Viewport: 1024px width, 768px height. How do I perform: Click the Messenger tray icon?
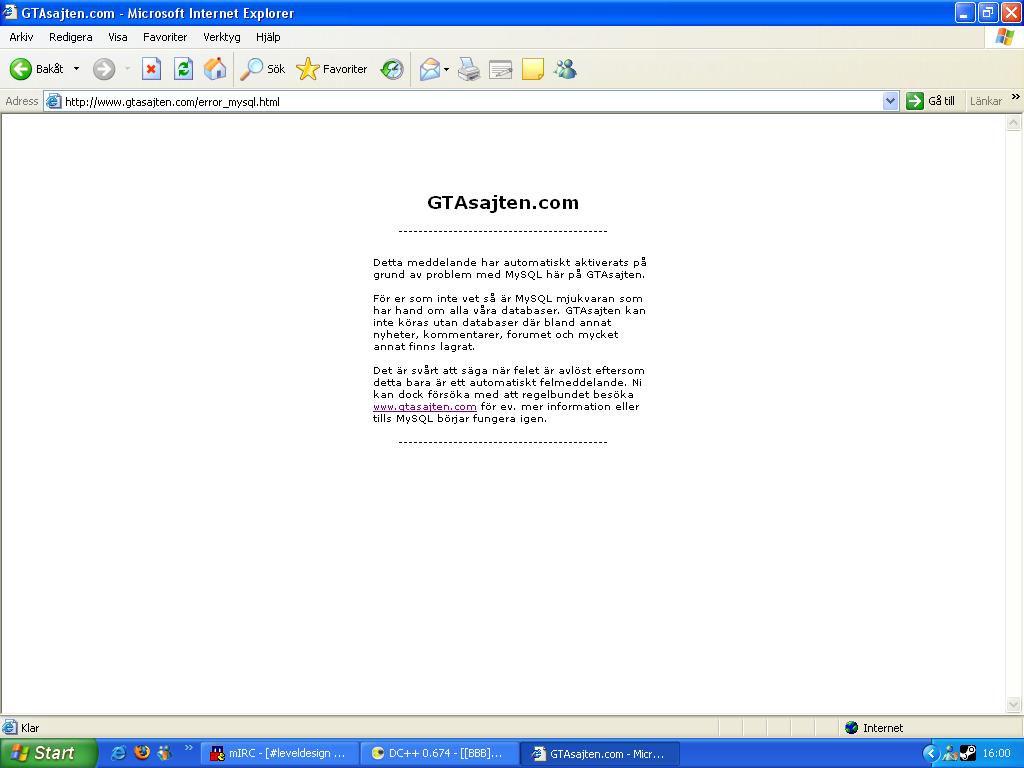(x=950, y=754)
